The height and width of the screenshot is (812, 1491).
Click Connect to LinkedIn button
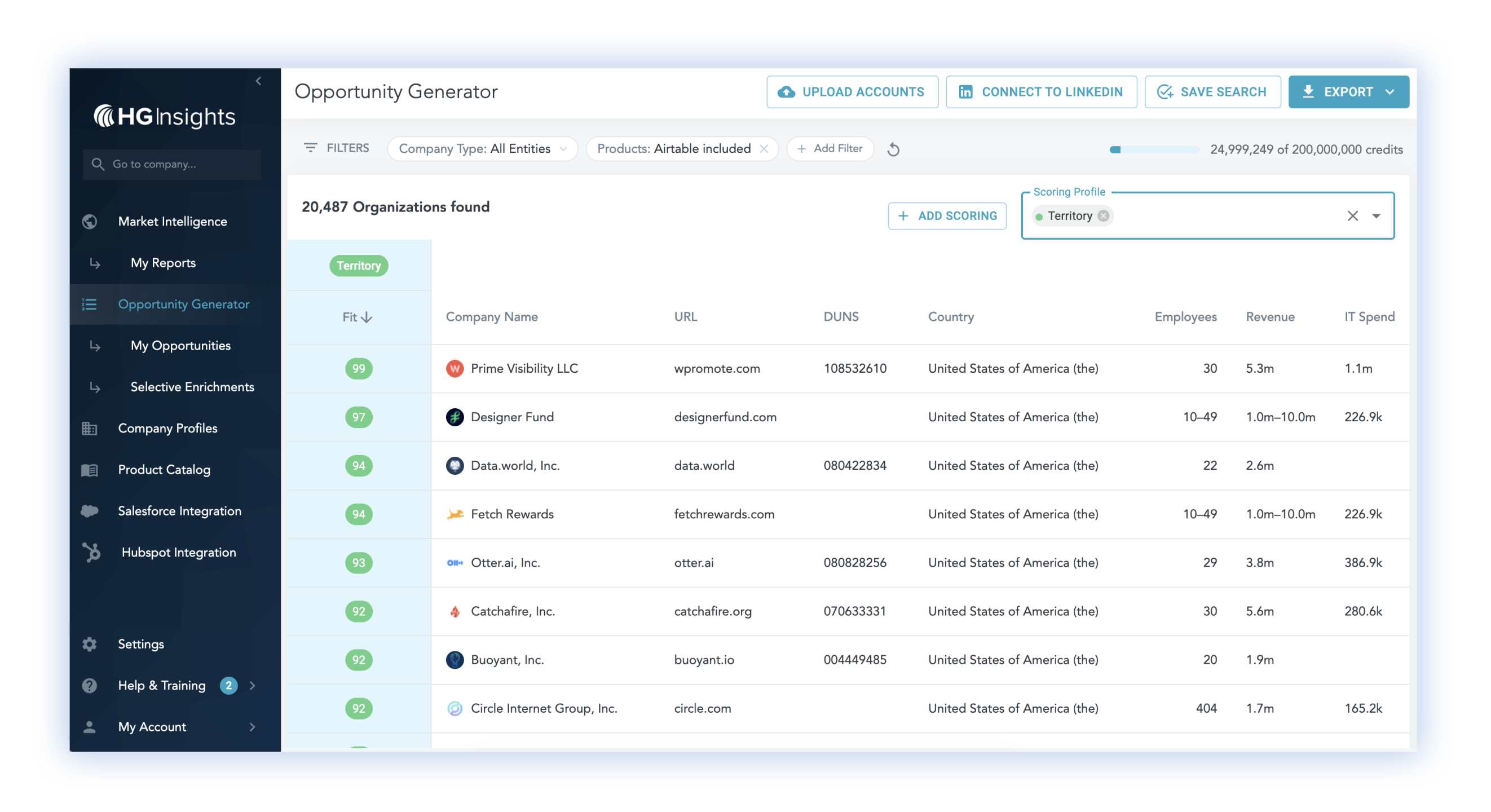coord(1041,92)
